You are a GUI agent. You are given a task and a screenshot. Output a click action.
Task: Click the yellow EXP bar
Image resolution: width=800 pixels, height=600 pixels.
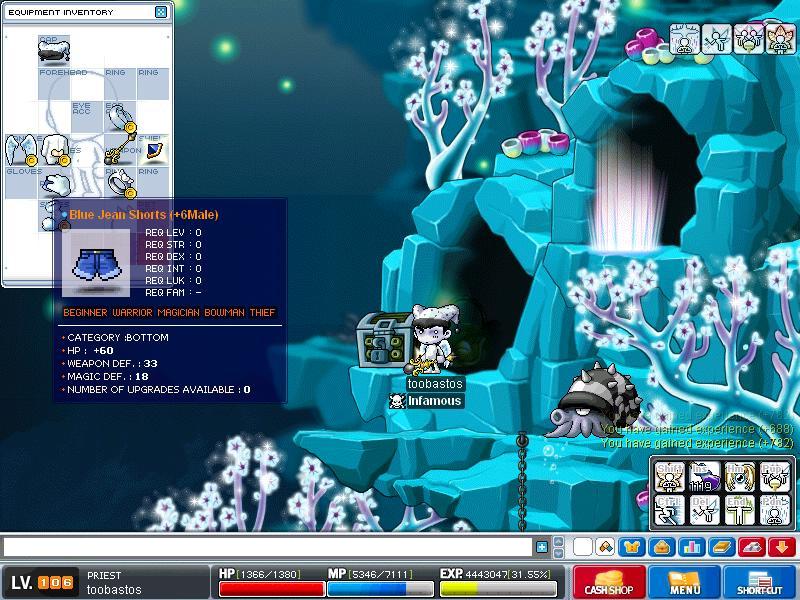point(499,589)
